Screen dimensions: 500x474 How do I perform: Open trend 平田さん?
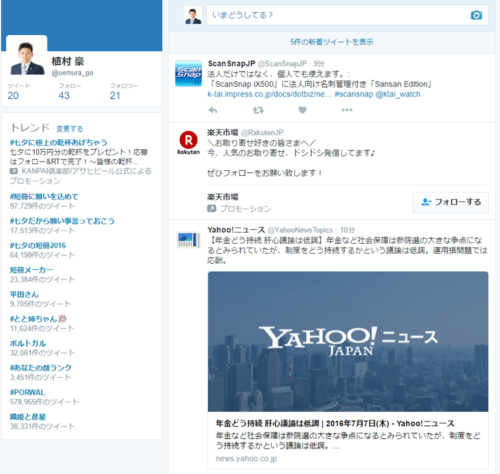[x=24, y=294]
